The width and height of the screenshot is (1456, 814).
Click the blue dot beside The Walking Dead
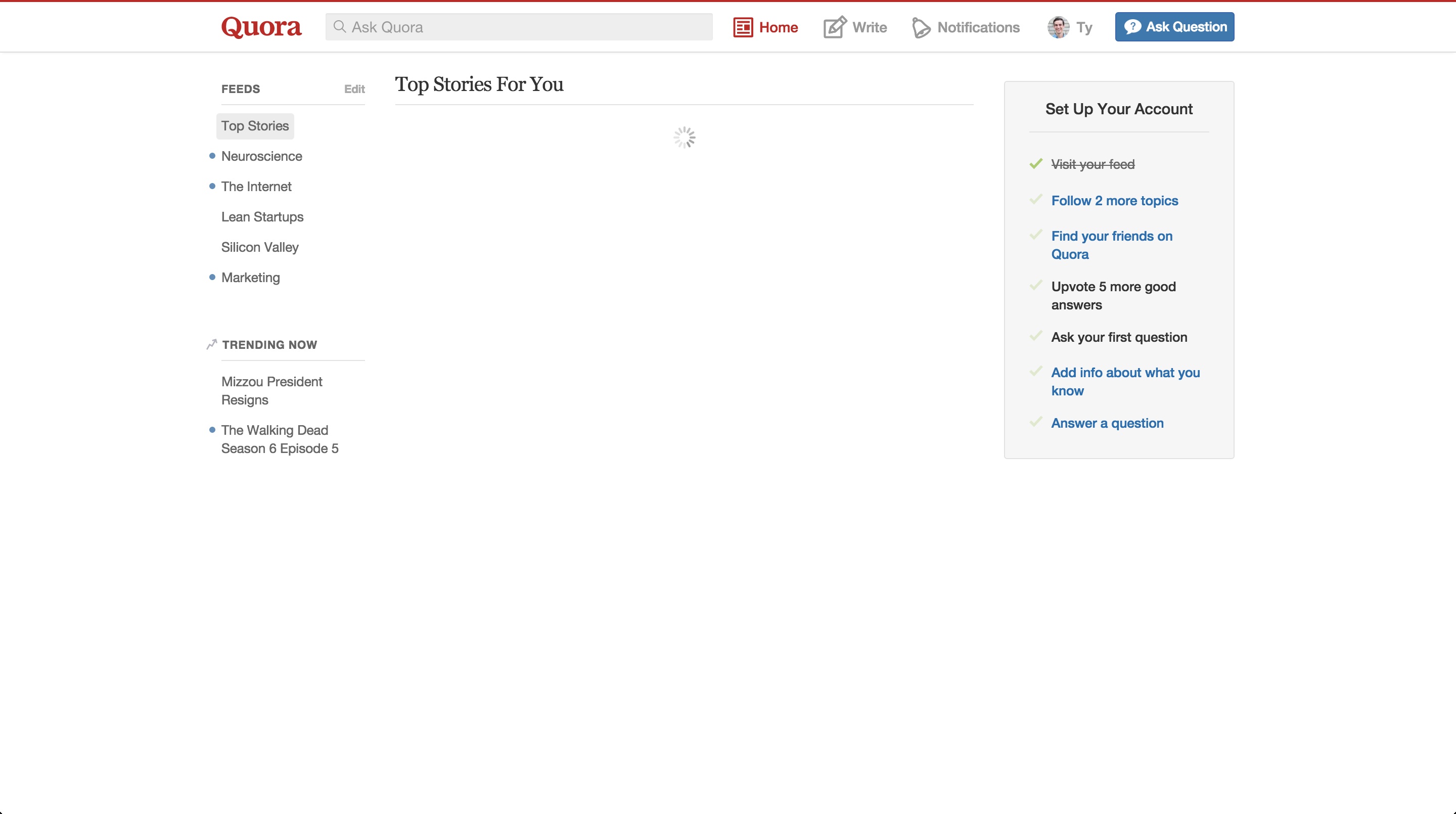[x=212, y=430]
